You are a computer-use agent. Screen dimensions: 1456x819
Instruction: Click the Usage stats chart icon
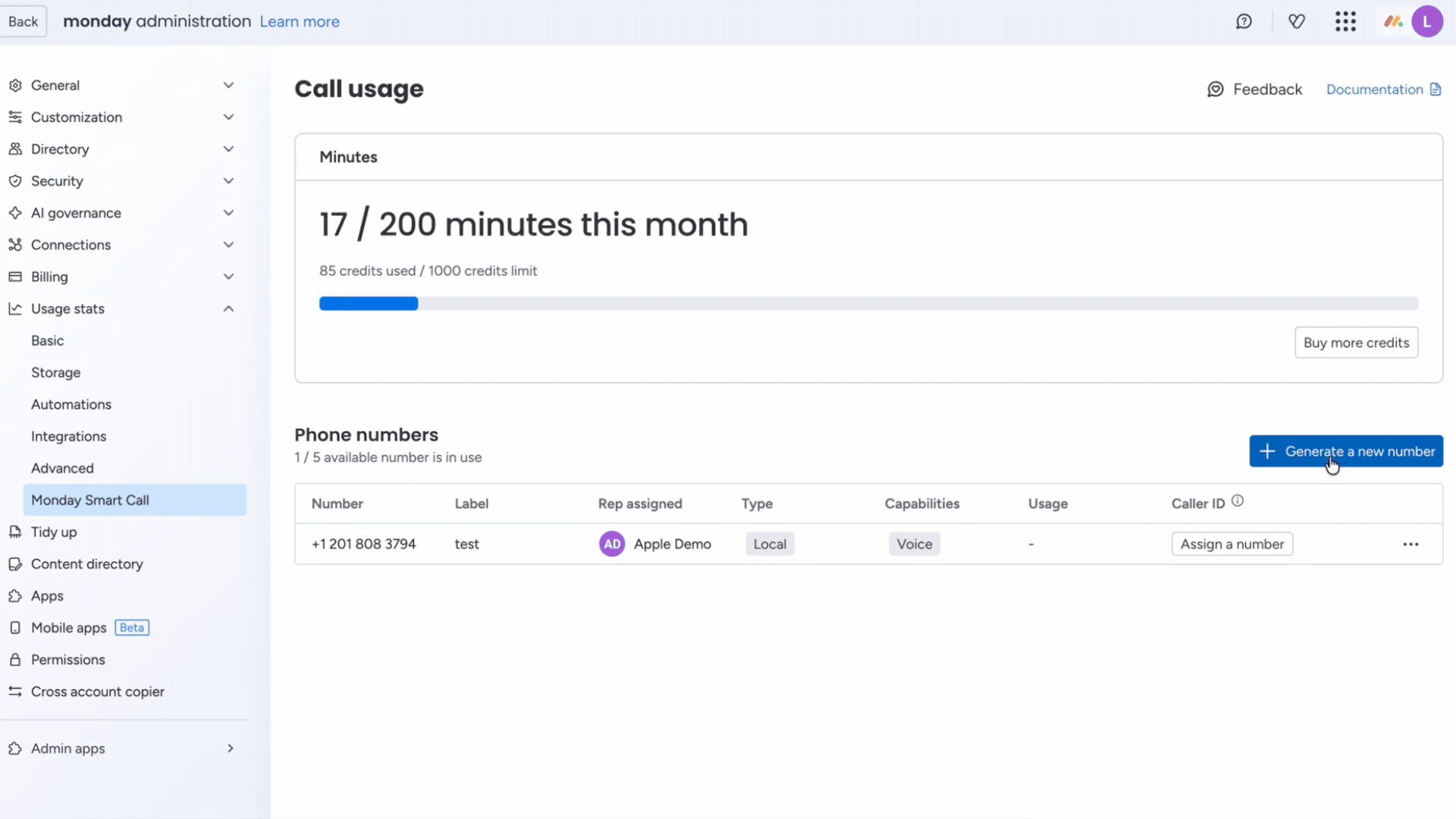point(15,309)
